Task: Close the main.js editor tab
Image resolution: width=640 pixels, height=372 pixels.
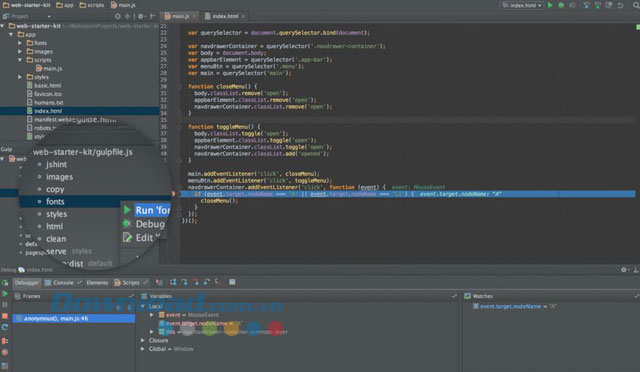Action: 195,16
